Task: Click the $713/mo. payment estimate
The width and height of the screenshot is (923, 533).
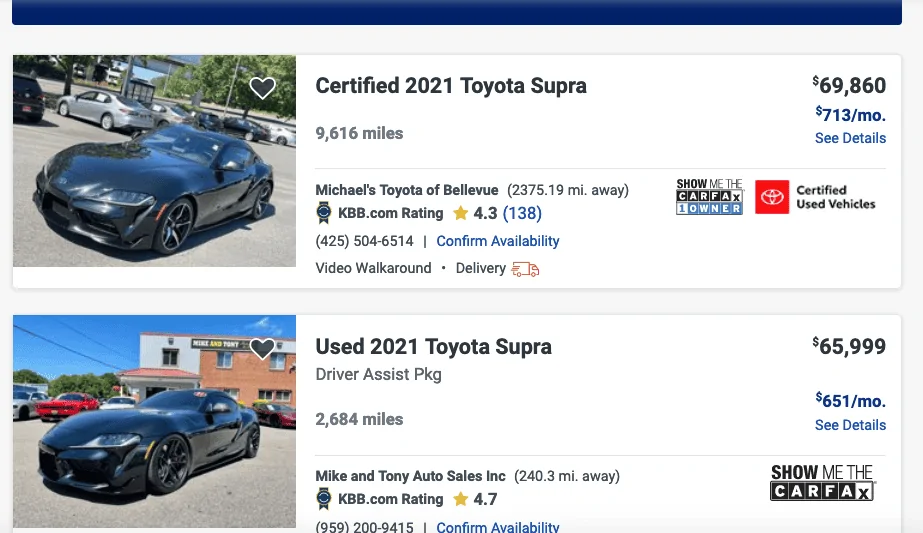Action: pos(851,114)
